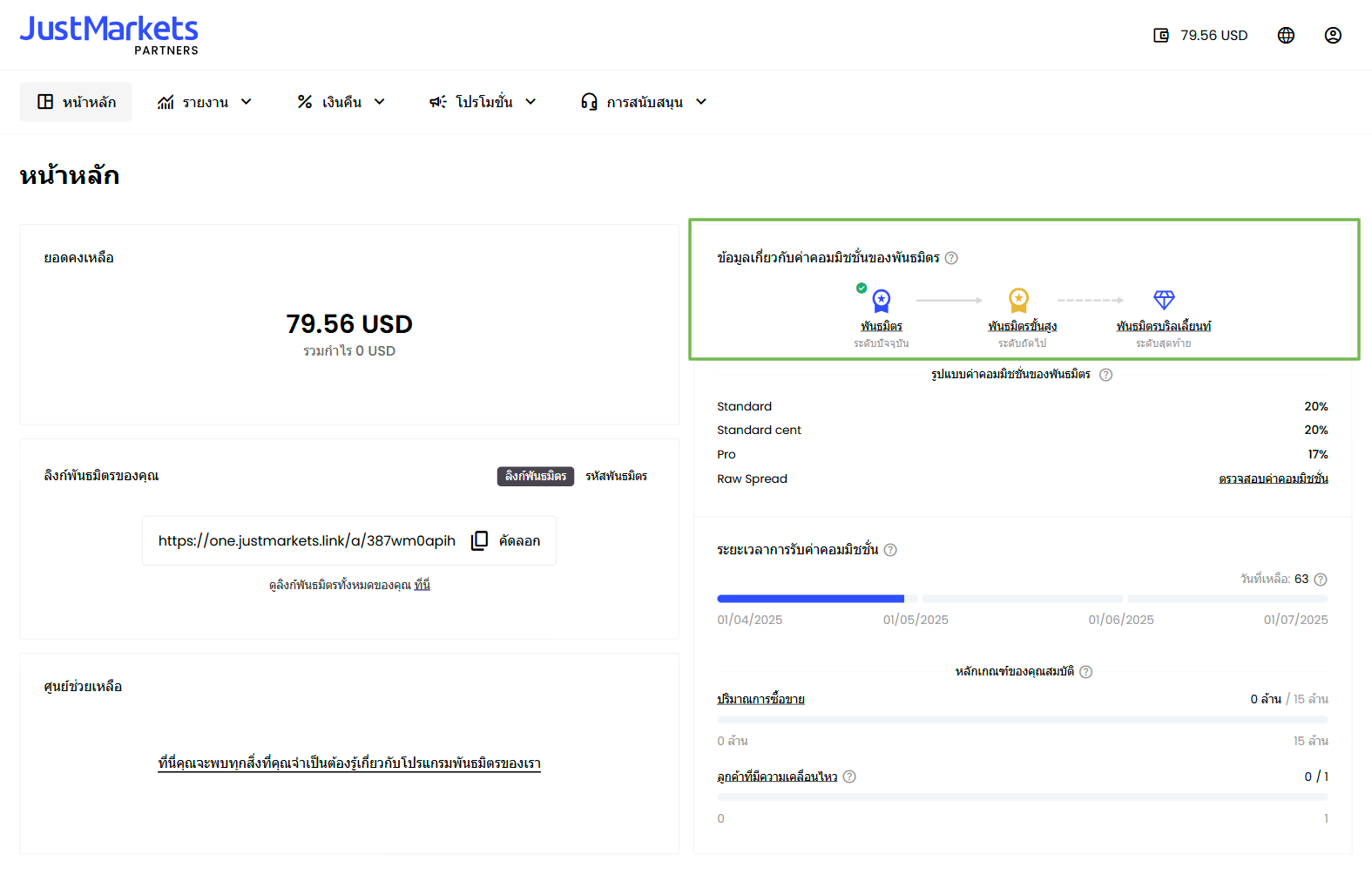Select the ลิงก์พันธมิตร tab
The image size is (1372, 882).
[x=536, y=476]
